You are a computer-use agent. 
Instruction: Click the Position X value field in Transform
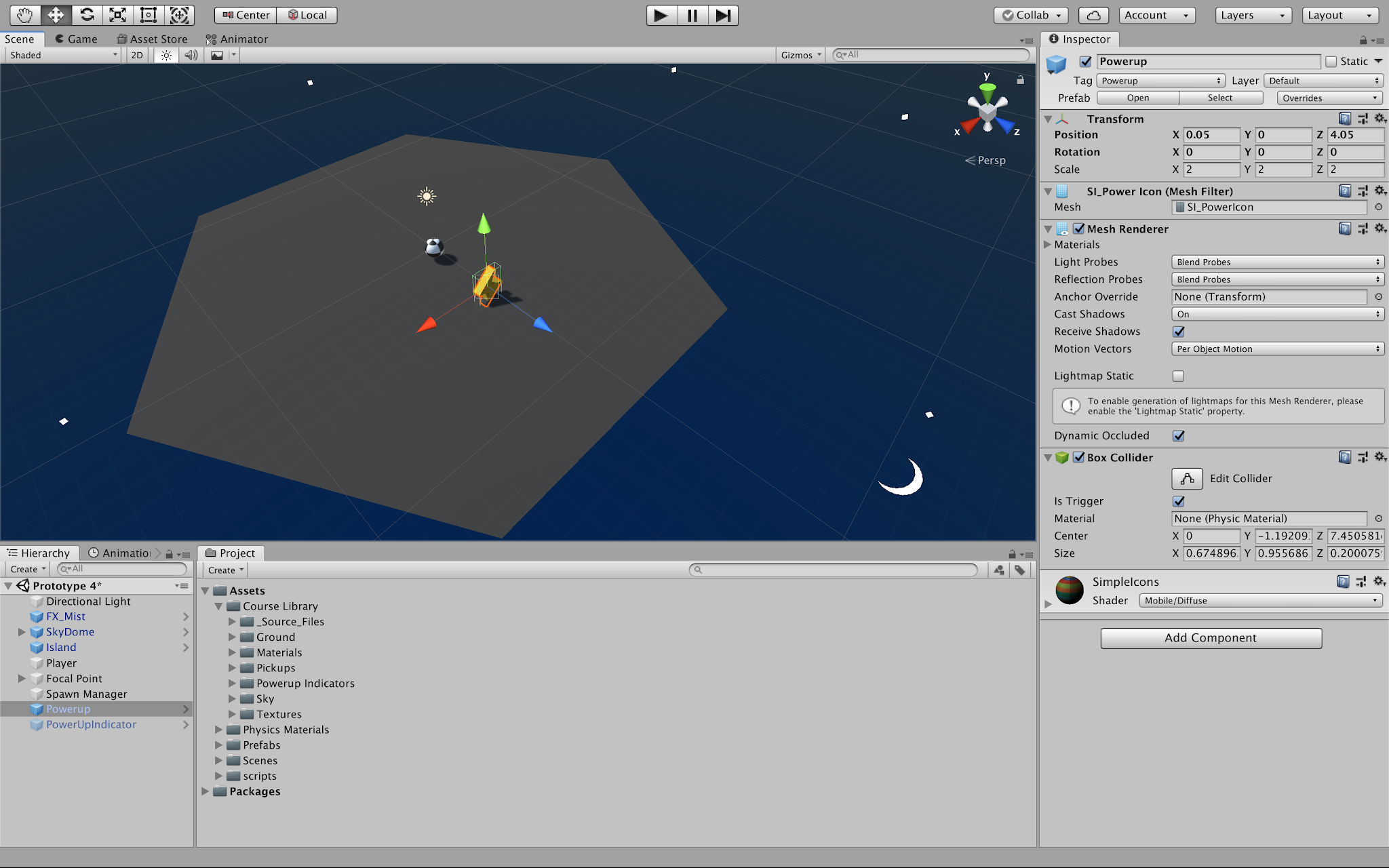(x=1212, y=134)
